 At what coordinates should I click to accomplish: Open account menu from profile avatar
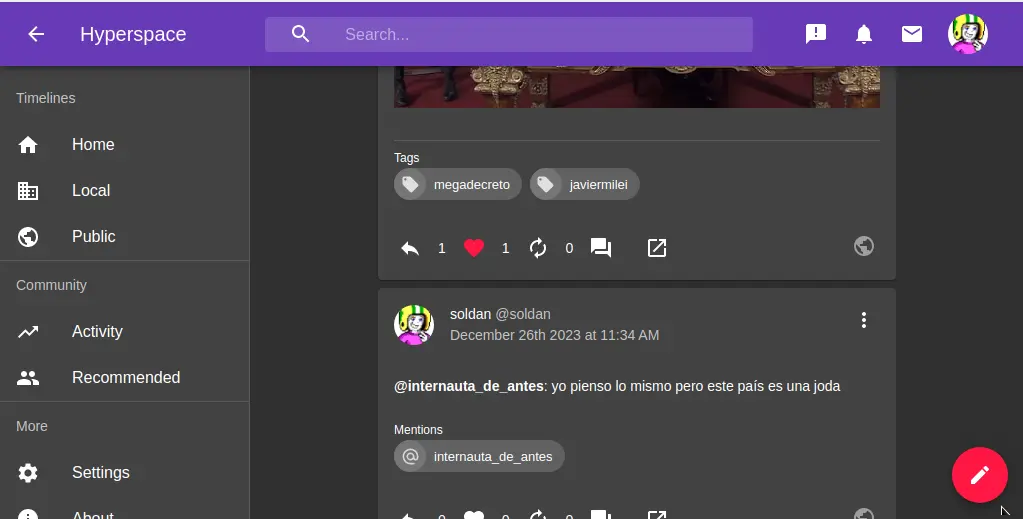(967, 34)
